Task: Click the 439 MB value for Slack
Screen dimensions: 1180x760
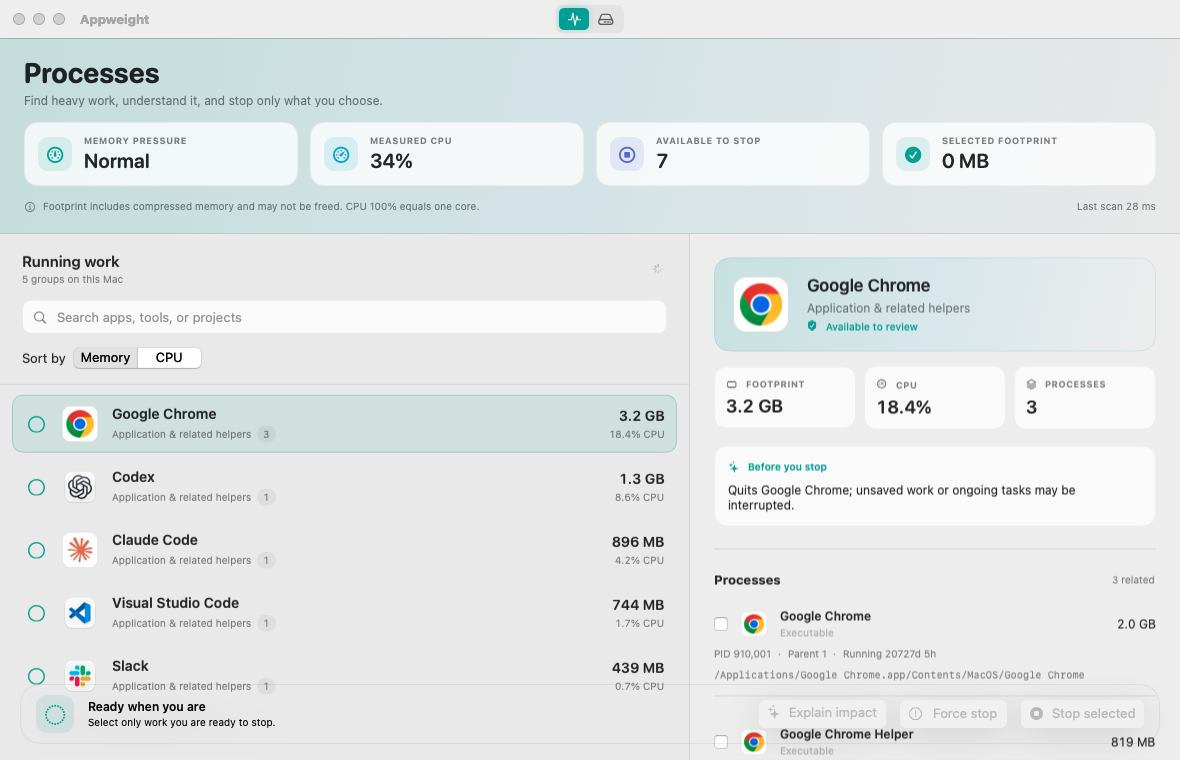Action: pos(637,668)
